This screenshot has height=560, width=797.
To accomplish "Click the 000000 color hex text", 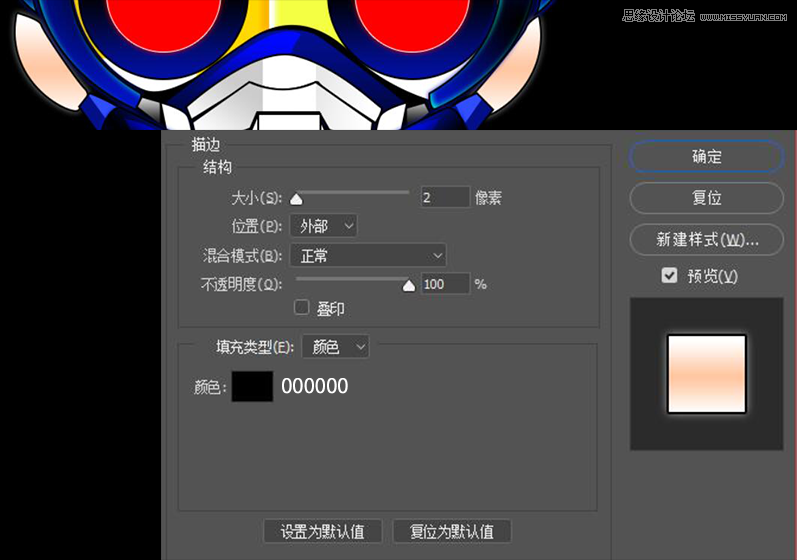I will pos(315,386).
